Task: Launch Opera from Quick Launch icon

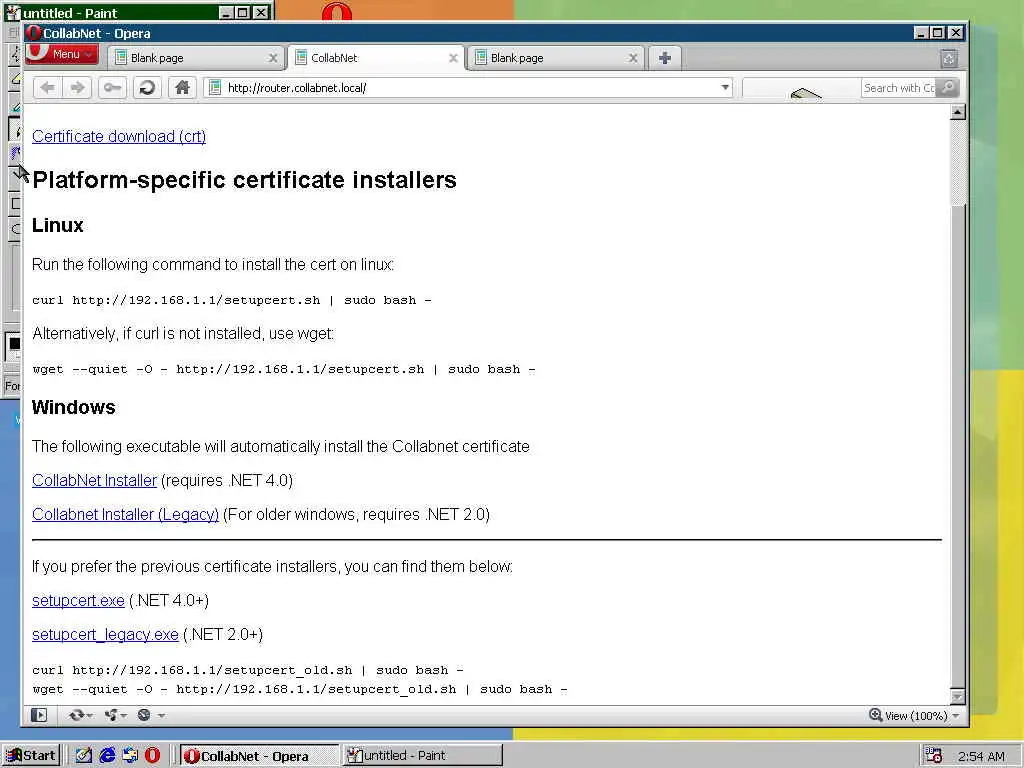Action: [x=152, y=756]
